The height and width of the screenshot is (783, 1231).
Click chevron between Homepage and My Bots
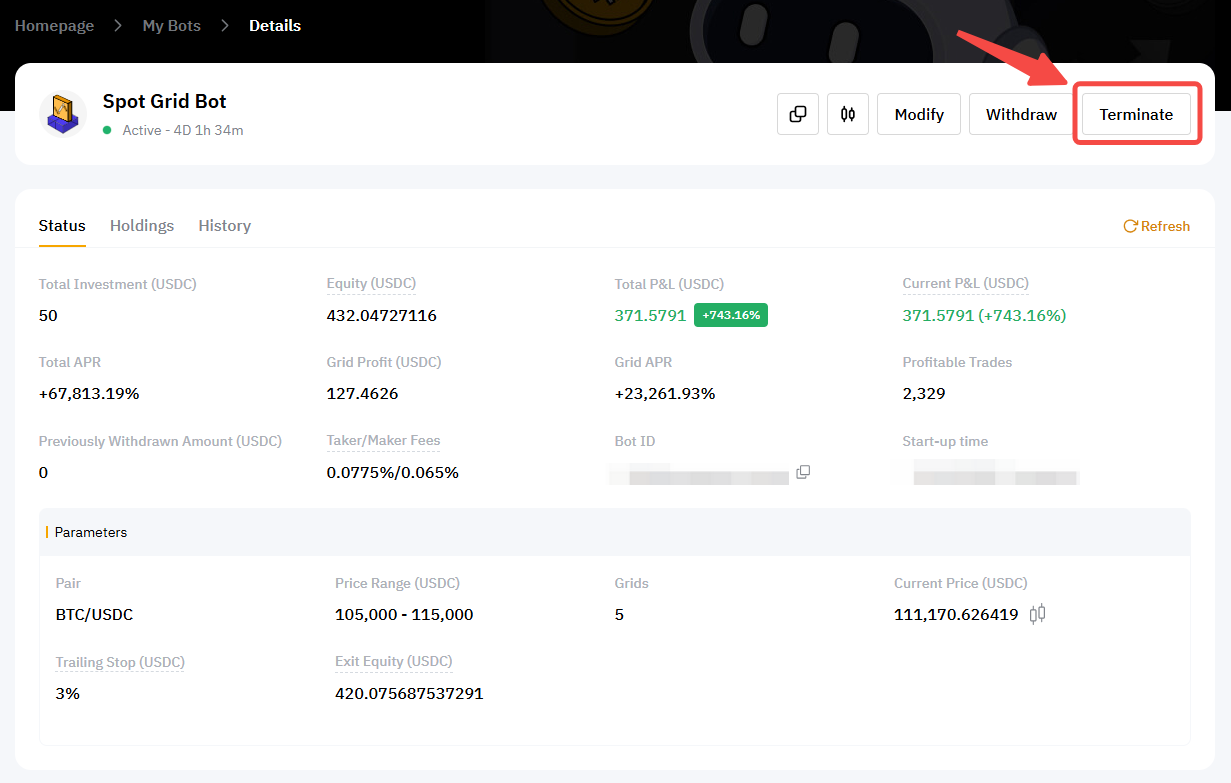[118, 26]
